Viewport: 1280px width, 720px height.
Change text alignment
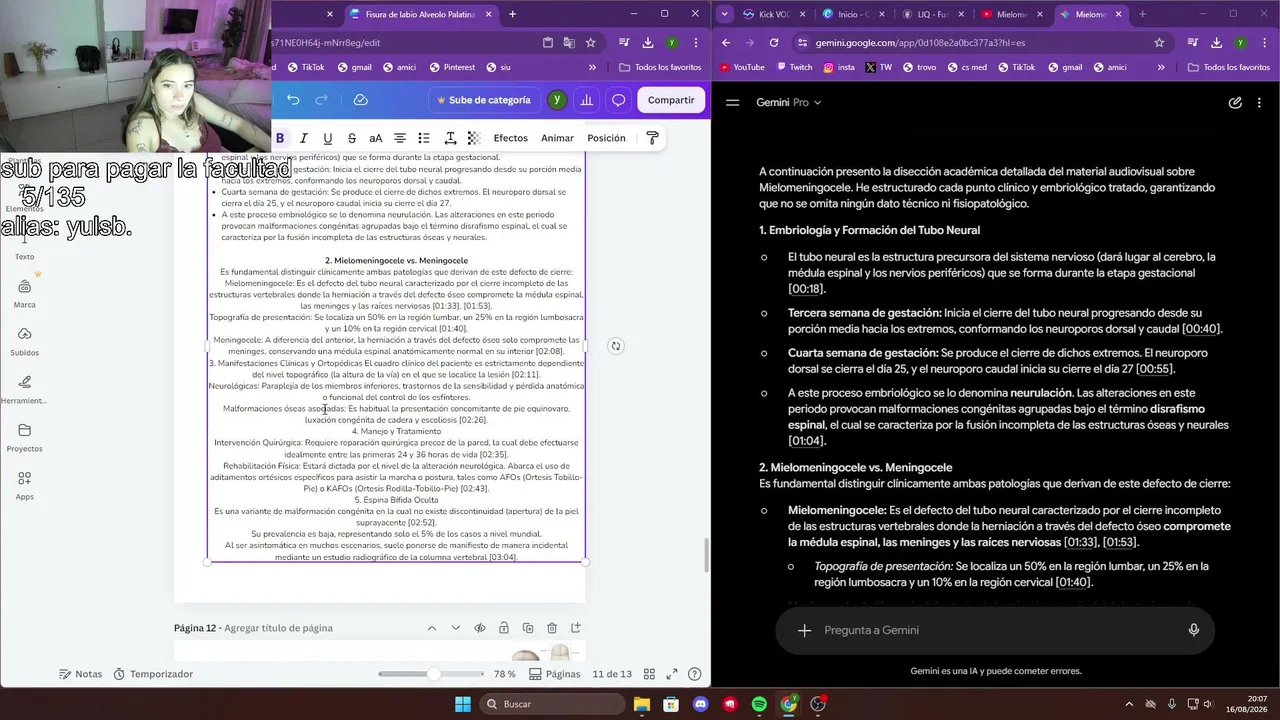399,138
